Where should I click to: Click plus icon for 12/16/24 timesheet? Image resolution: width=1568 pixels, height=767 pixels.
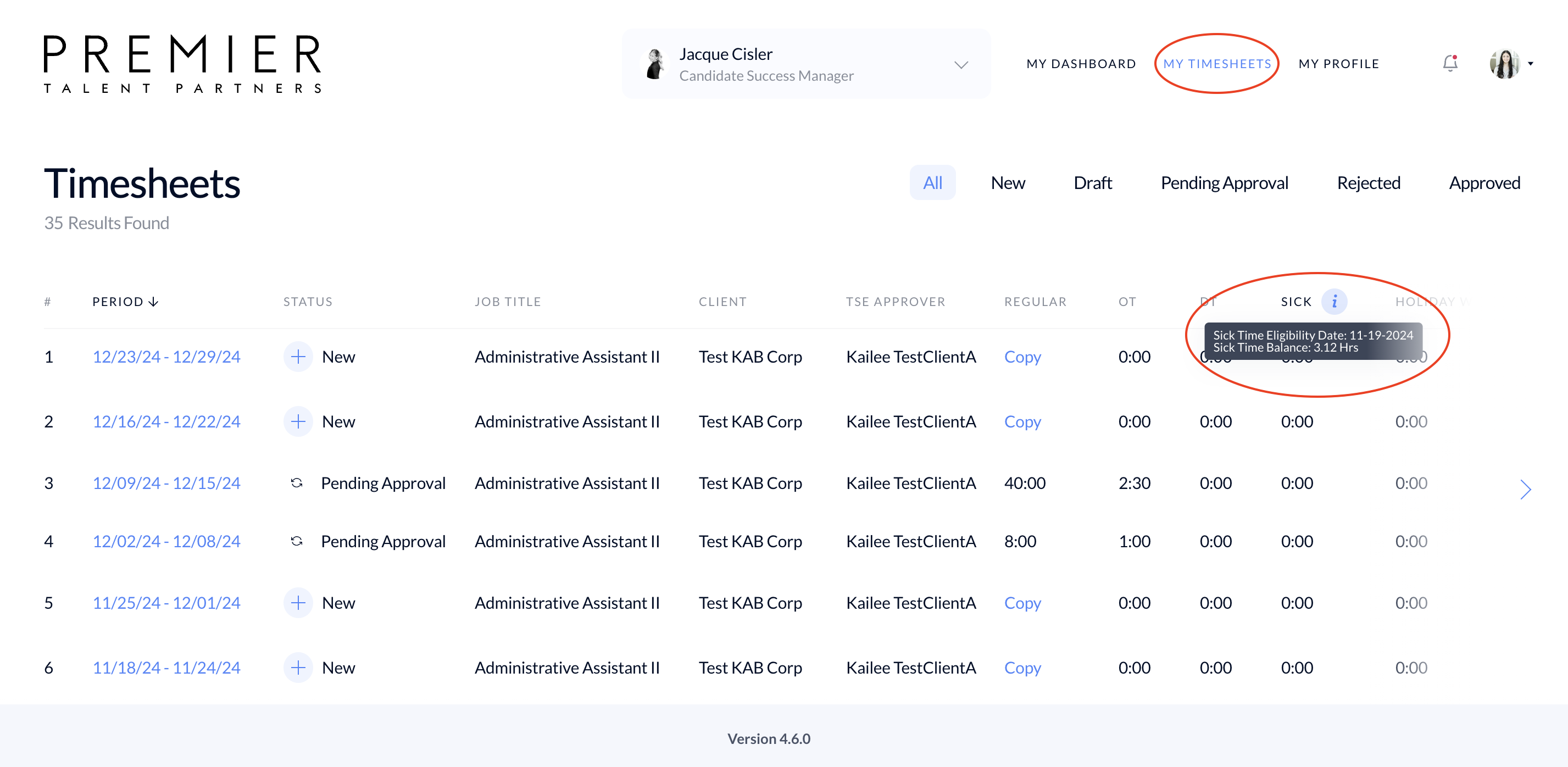click(298, 421)
